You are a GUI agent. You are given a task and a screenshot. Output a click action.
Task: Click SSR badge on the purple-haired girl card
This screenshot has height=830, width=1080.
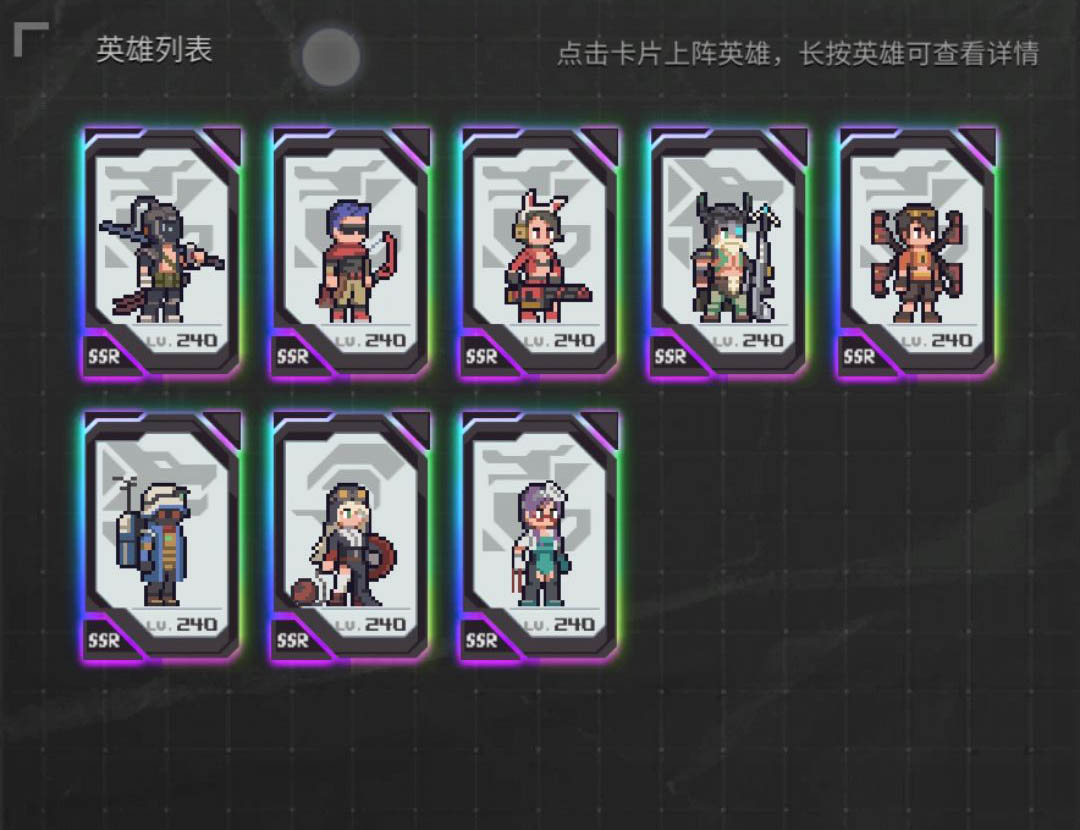(481, 641)
